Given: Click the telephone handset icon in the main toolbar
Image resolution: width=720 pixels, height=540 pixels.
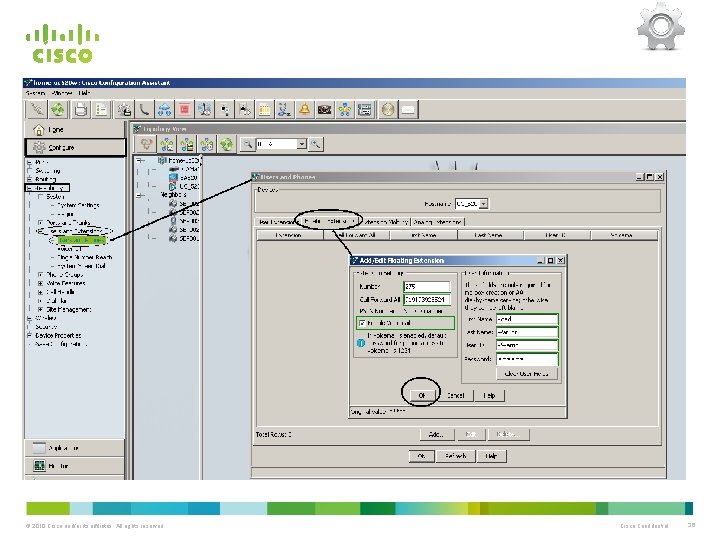Looking at the screenshot, I should pyautogui.click(x=144, y=110).
